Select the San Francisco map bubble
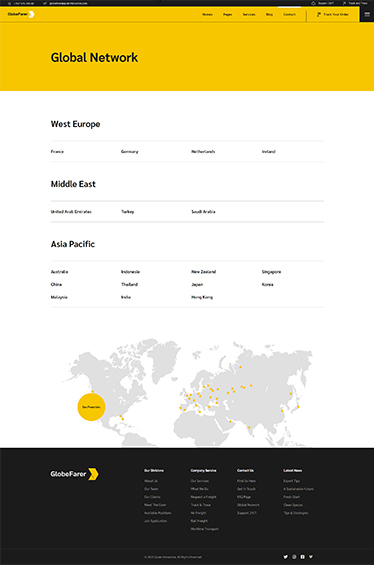374x565 pixels. point(92,407)
